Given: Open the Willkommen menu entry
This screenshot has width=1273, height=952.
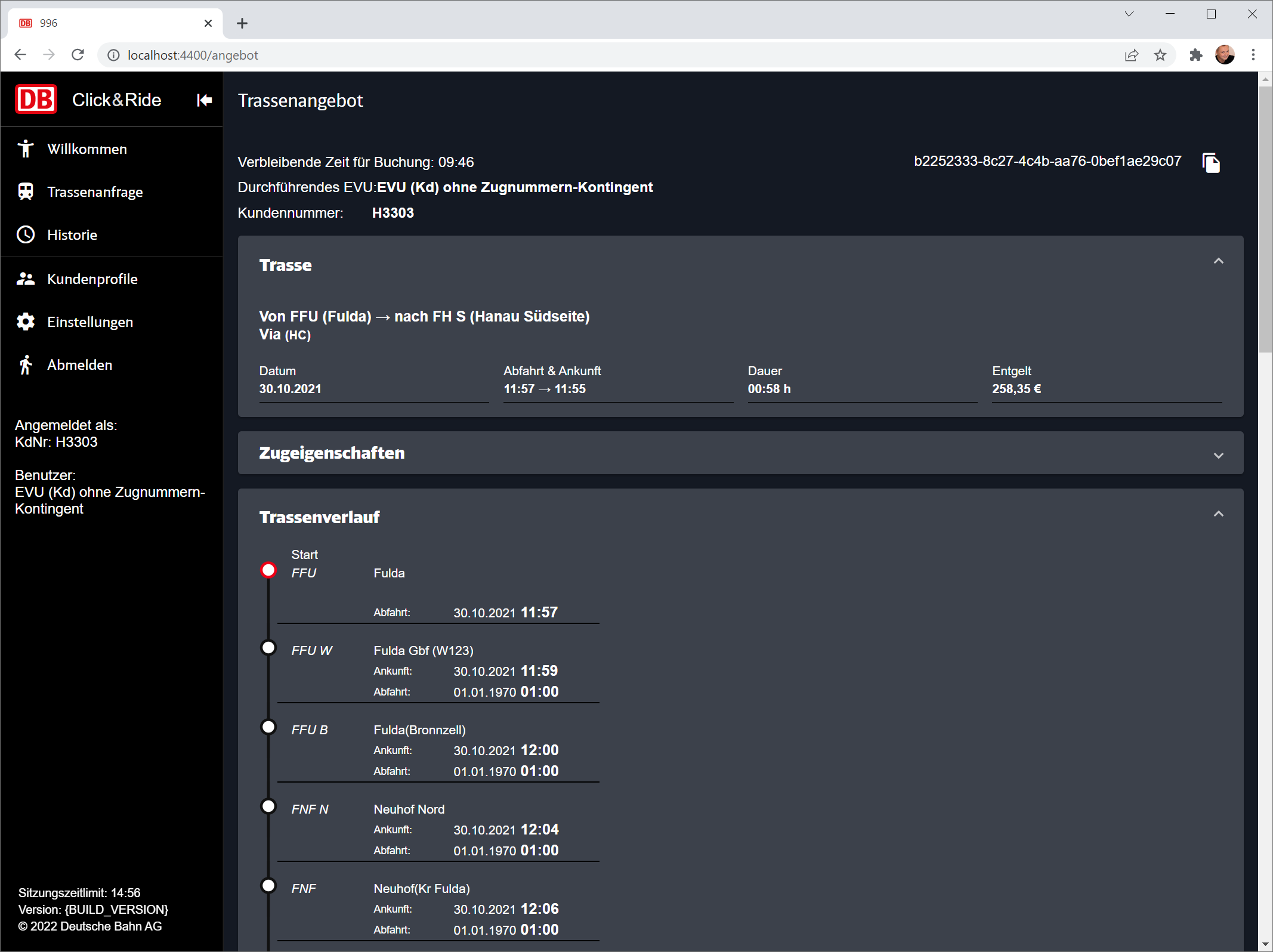Looking at the screenshot, I should pyautogui.click(x=87, y=149).
